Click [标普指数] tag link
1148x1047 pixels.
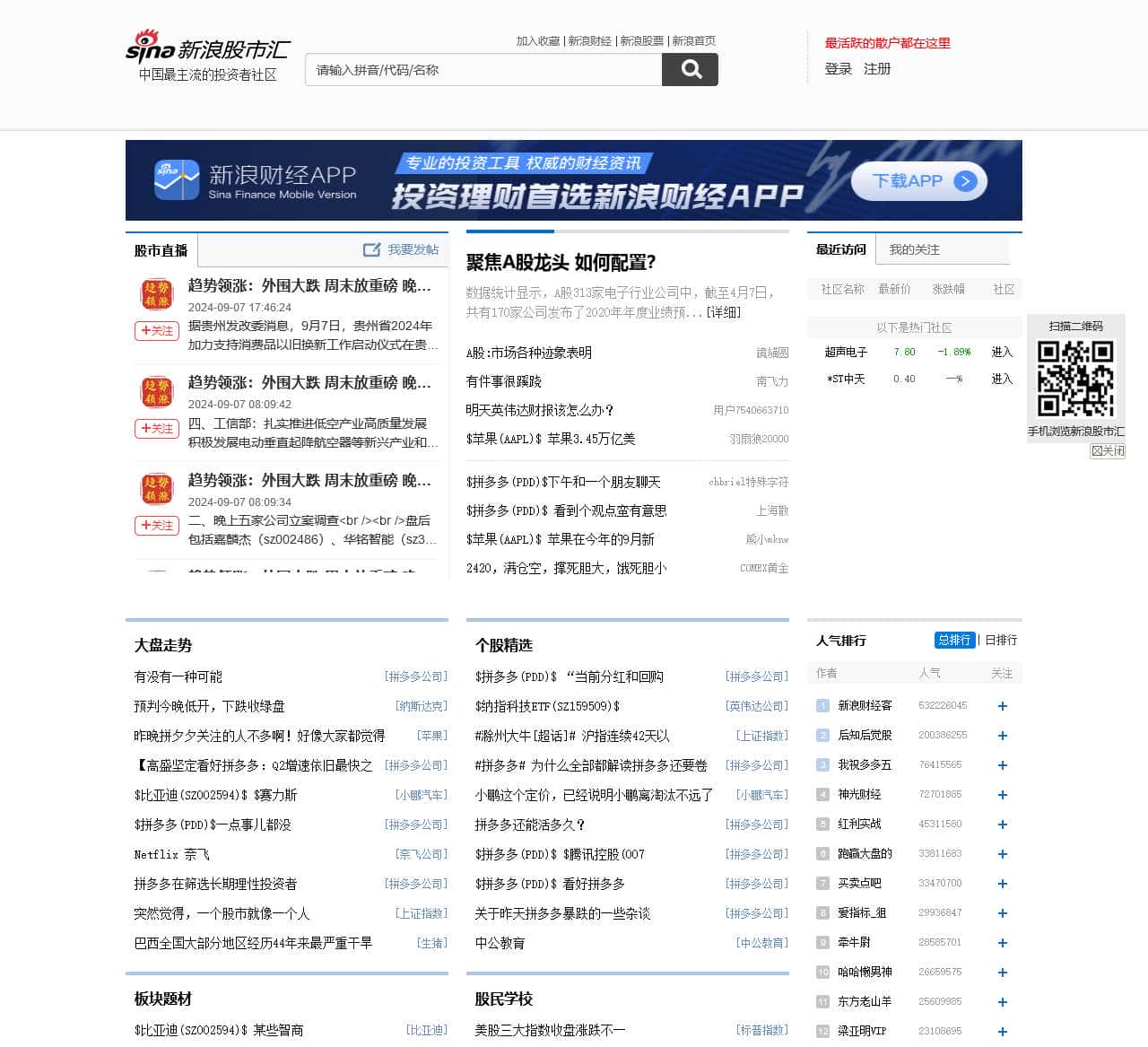click(x=762, y=1031)
